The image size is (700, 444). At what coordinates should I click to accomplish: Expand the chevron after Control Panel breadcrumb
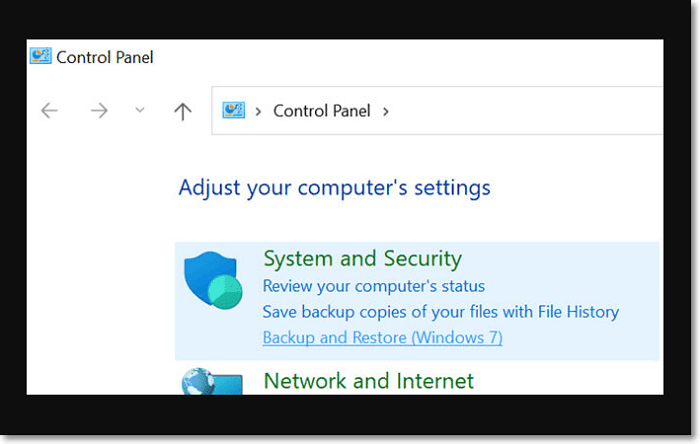[385, 111]
